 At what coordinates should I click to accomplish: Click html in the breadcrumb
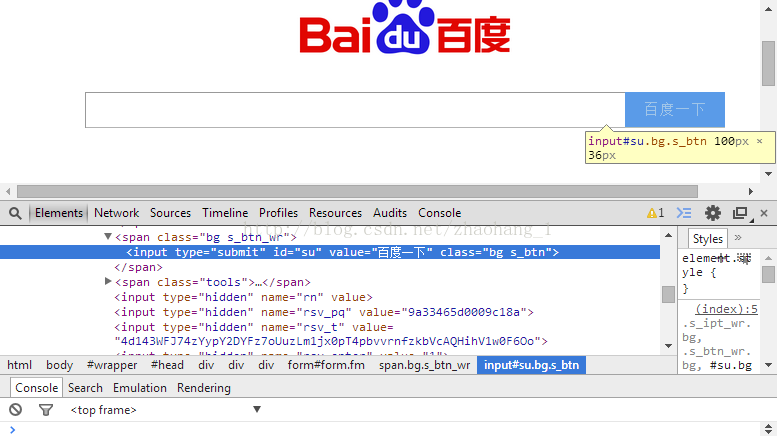point(19,365)
